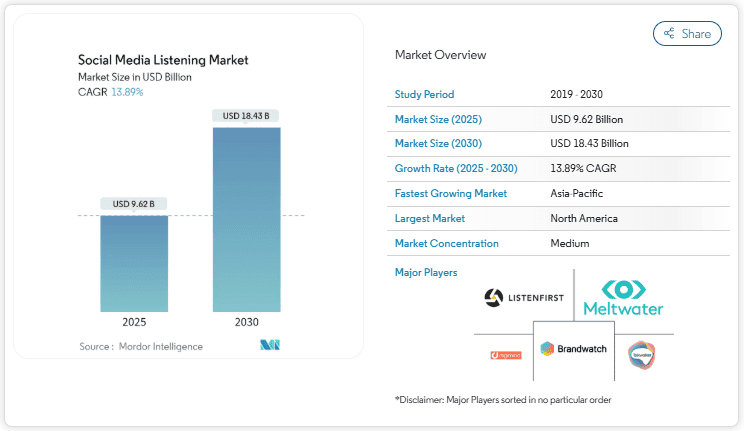This screenshot has height=431, width=744.
Task: Click the Market Size (2025) label
Action: (438, 120)
